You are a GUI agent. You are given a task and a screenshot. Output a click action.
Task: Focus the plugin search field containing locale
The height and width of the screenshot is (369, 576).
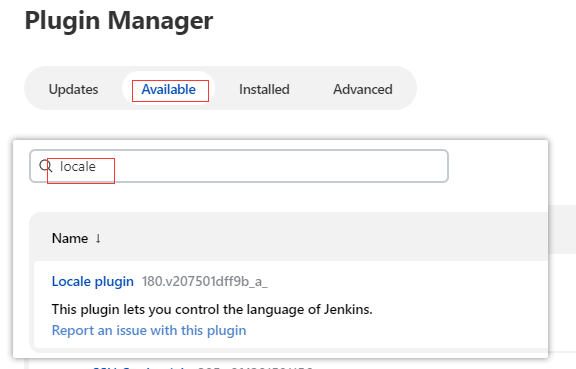tap(239, 166)
